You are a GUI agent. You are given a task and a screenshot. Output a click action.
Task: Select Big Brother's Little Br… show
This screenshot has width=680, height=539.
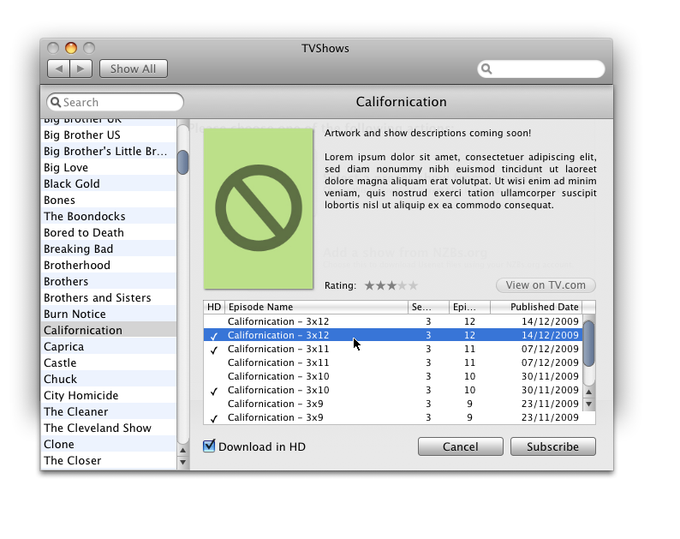[x=109, y=151]
